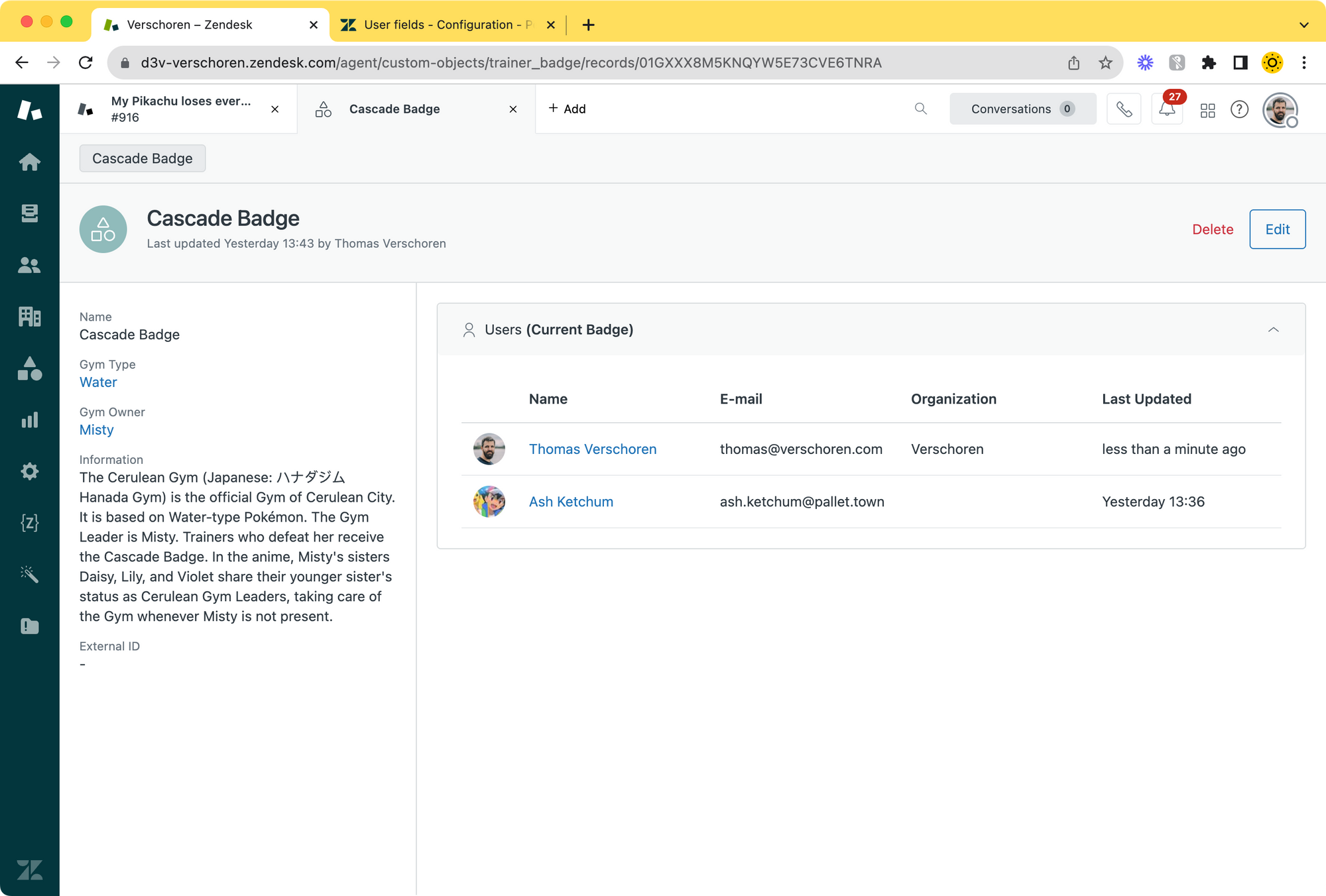
Task: Open Thomas Verschoren user link
Action: 592,449
